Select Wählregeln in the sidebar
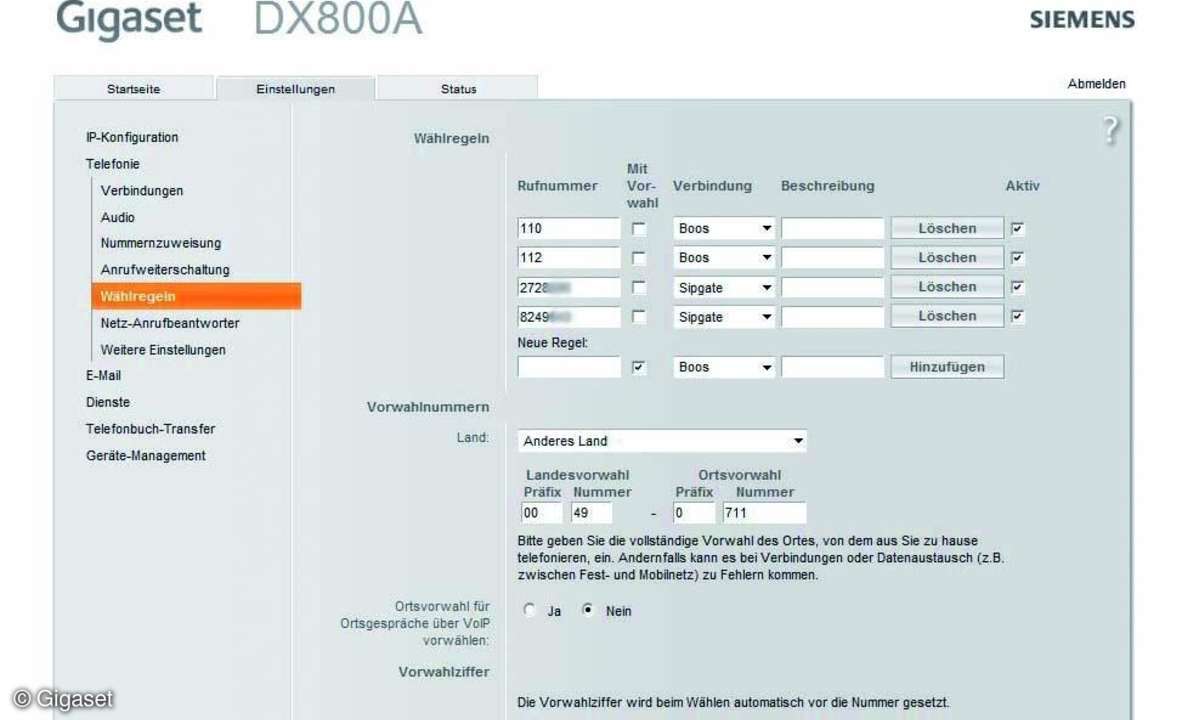Screen dimensions: 1199x720 tap(196, 297)
